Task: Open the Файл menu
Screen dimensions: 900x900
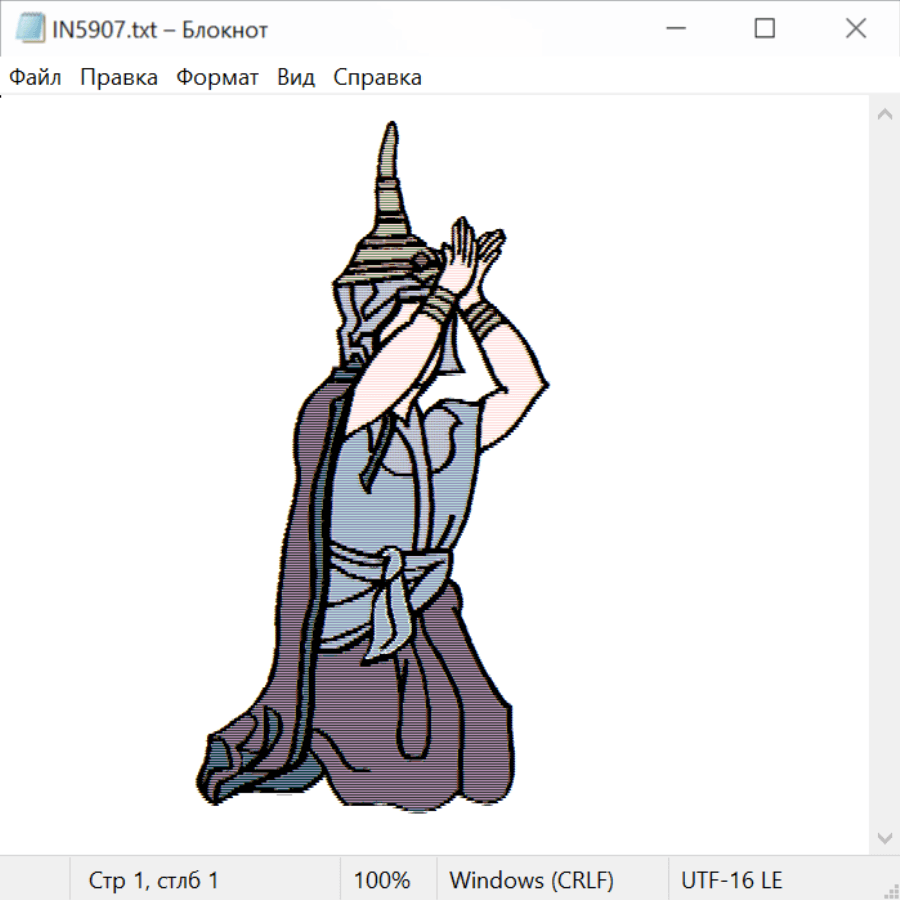Action: [35, 78]
